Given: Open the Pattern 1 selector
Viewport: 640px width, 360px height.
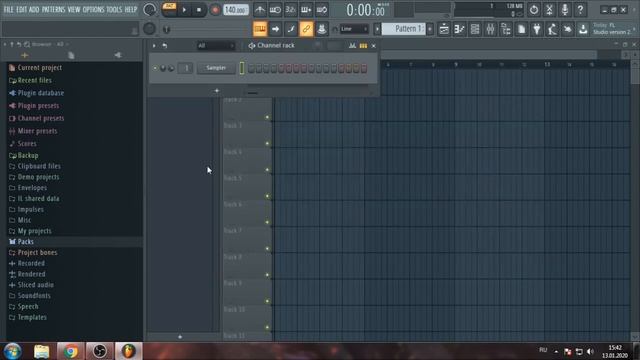Looking at the screenshot, I should [x=404, y=29].
